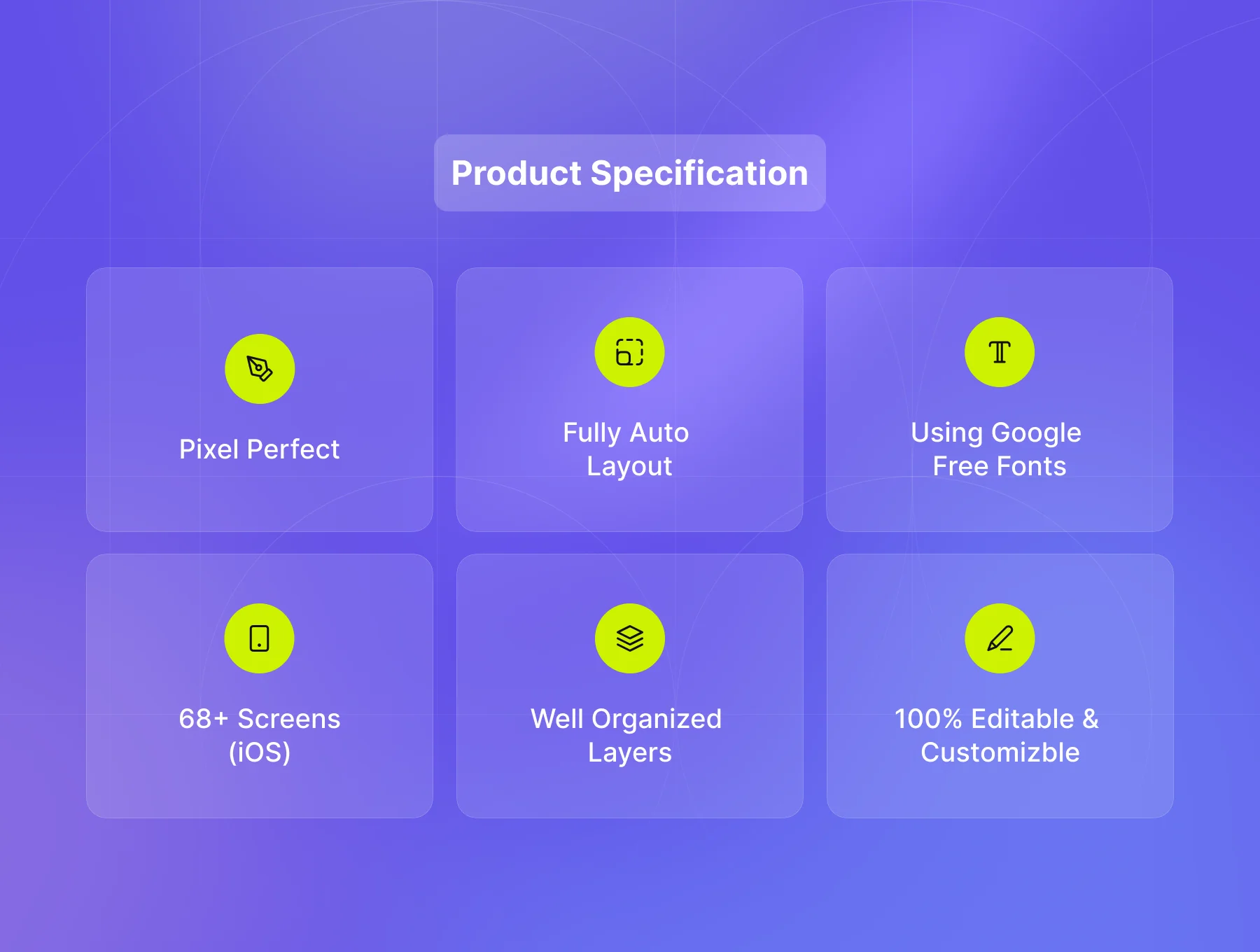This screenshot has height=952, width=1260.
Task: Click the misspelled word Customizble
Action: [1000, 753]
